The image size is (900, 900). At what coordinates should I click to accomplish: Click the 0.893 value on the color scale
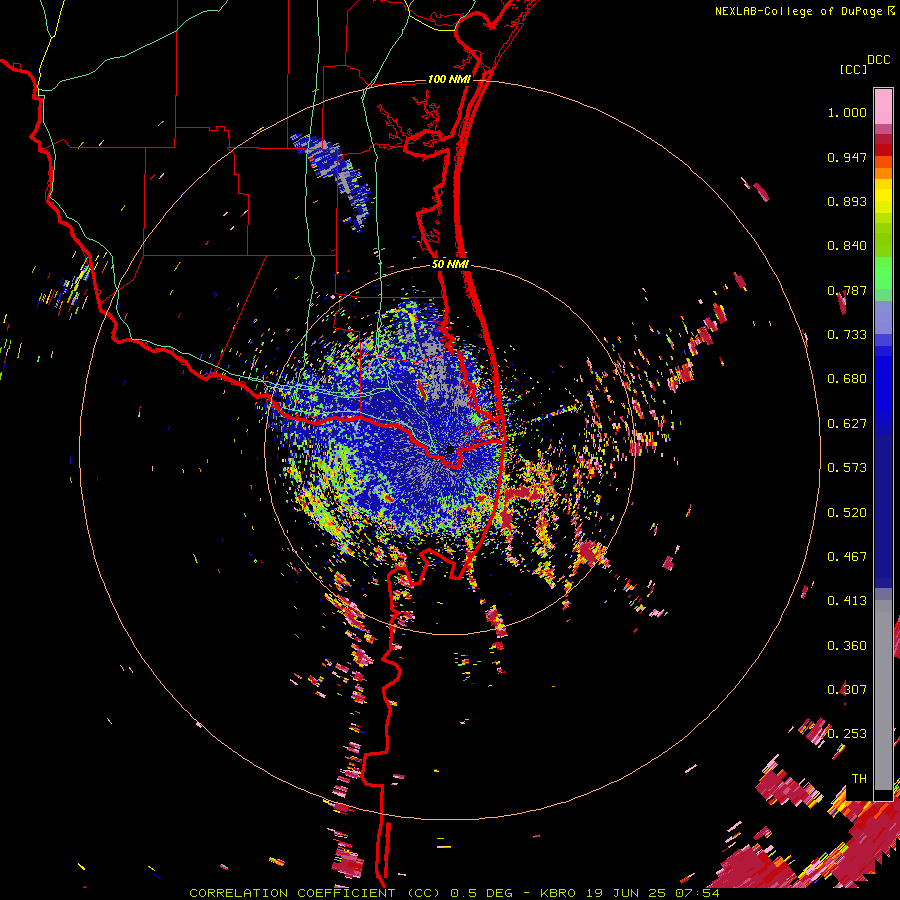[847, 201]
